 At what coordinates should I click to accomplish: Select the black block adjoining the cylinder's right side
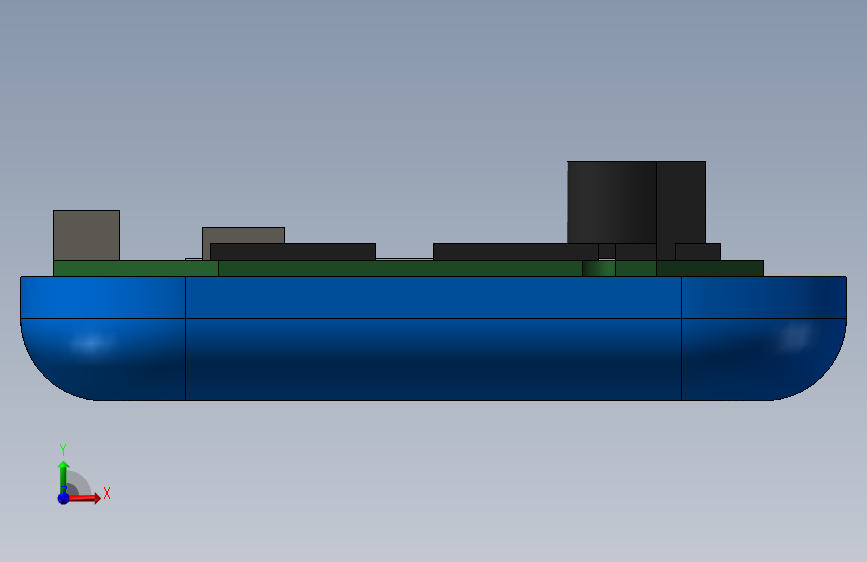(x=681, y=202)
